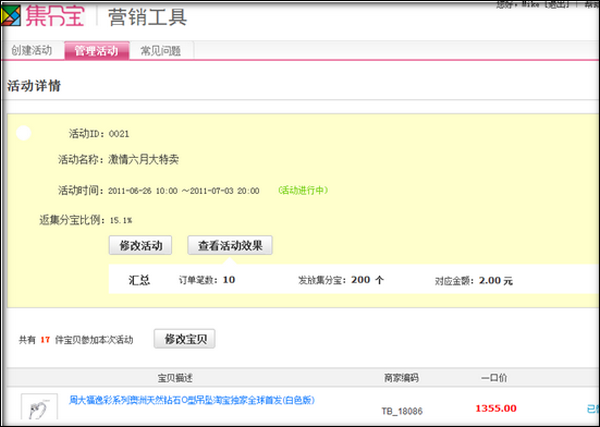600x427 pixels.
Task: Switch to the 管理活动 tab
Action: coord(96,51)
